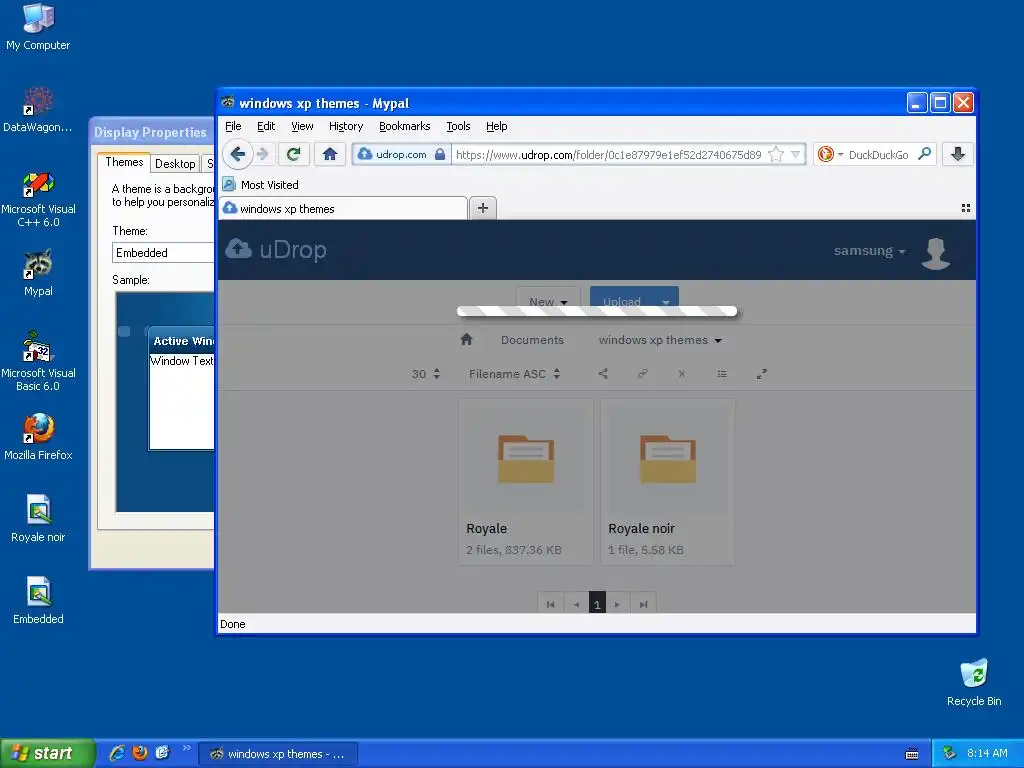Image resolution: width=1024 pixels, height=768 pixels.
Task: Click the search magnifier in DuckDuckGo box
Action: [x=924, y=154]
